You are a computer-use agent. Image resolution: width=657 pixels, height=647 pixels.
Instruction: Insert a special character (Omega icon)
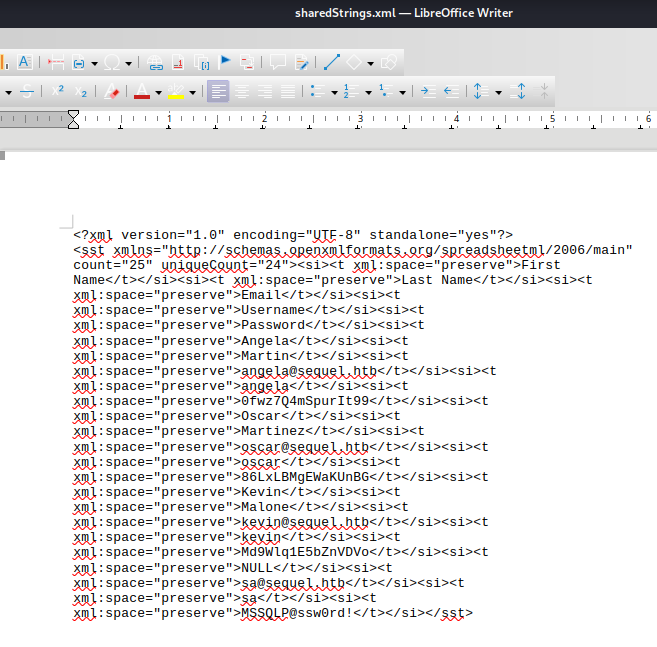(x=112, y=62)
